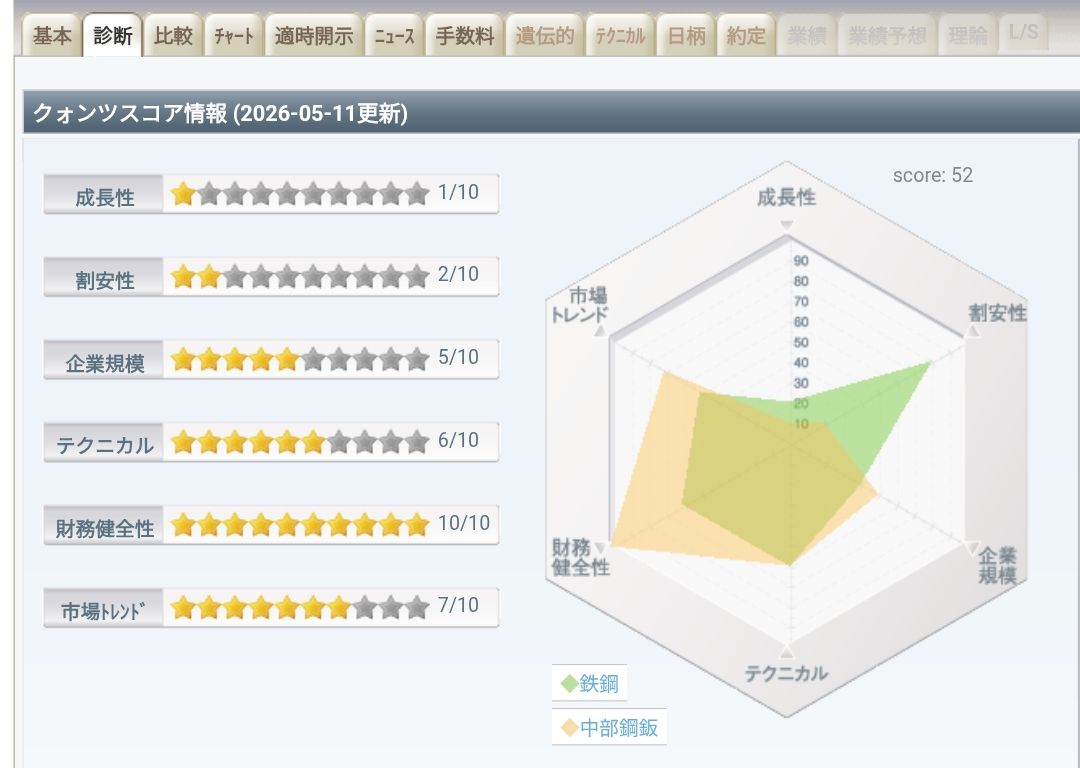Click the 鉄鋼 legend link
Viewport: 1080px width, 768px height.
coord(599,683)
